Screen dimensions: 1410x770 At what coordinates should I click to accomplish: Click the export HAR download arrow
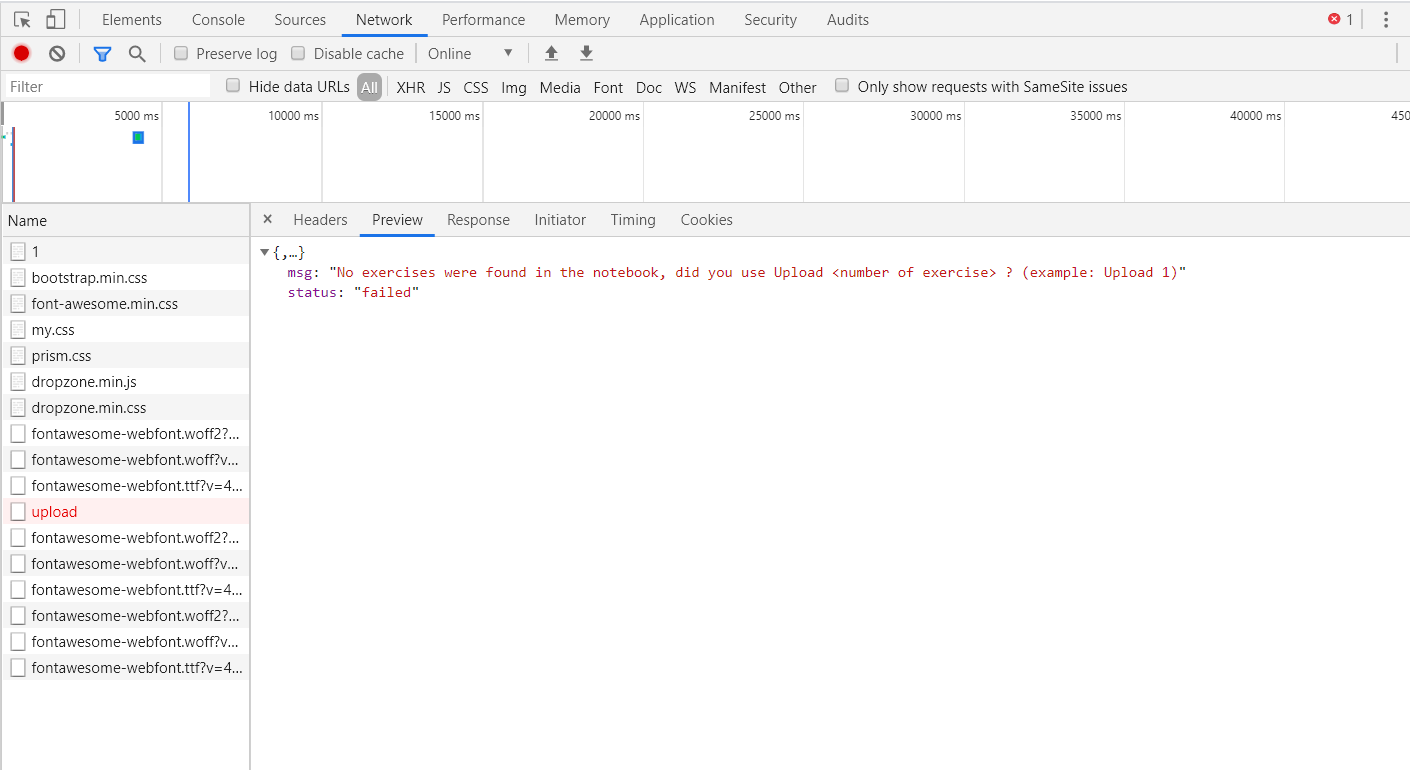click(x=587, y=54)
